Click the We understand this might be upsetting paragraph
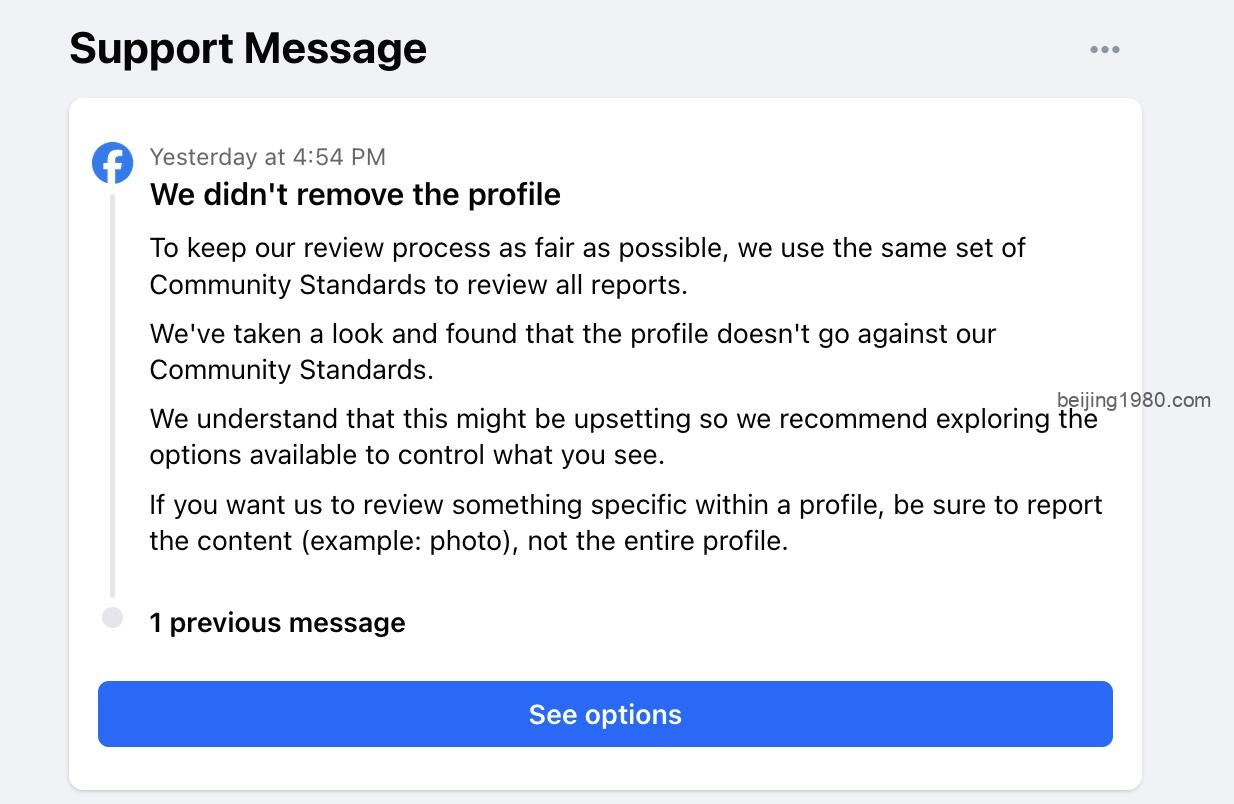This screenshot has width=1234, height=804. pyautogui.click(x=624, y=436)
